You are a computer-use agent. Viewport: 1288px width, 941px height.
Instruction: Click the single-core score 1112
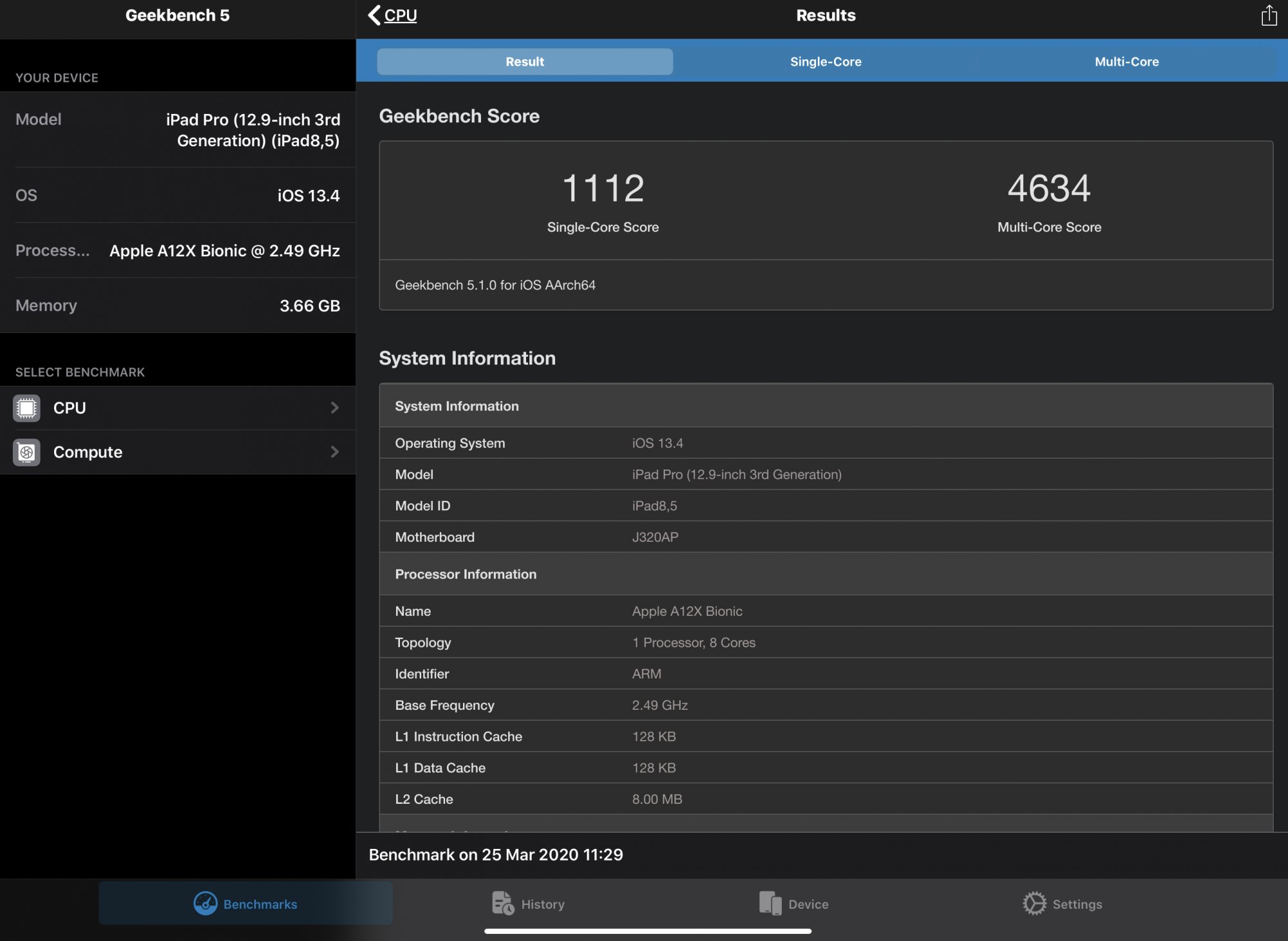coord(603,188)
